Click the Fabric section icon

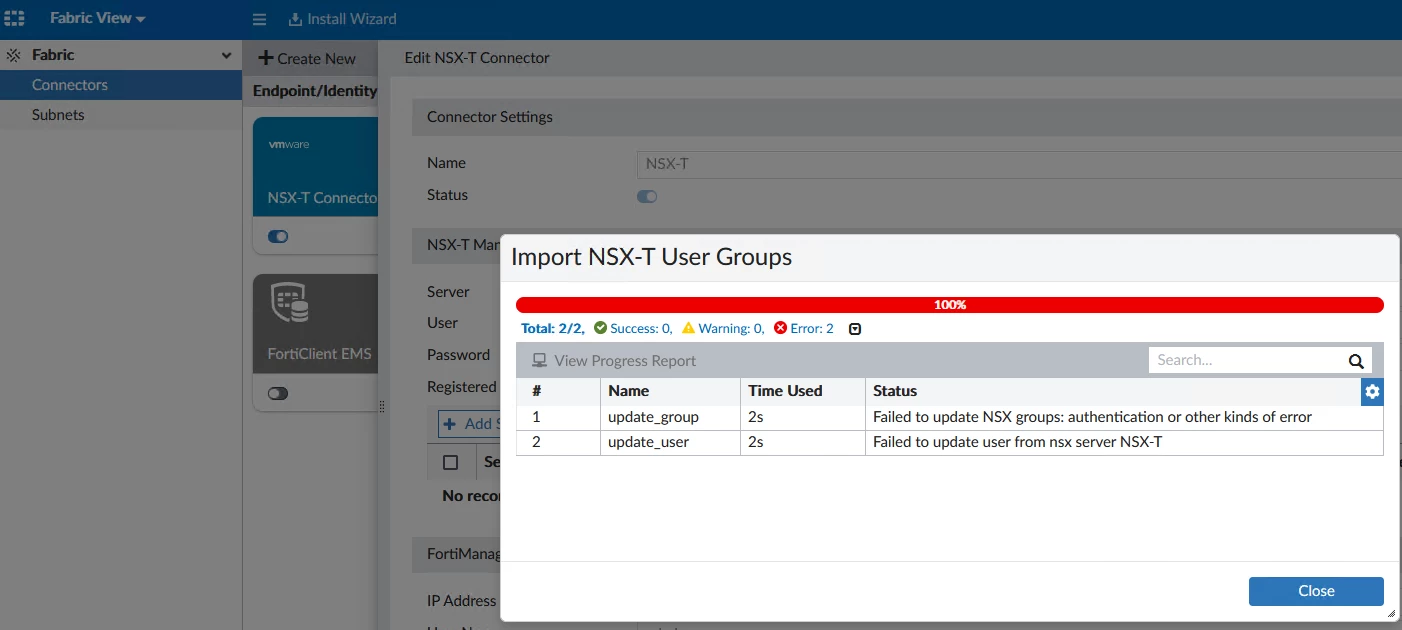[14, 55]
